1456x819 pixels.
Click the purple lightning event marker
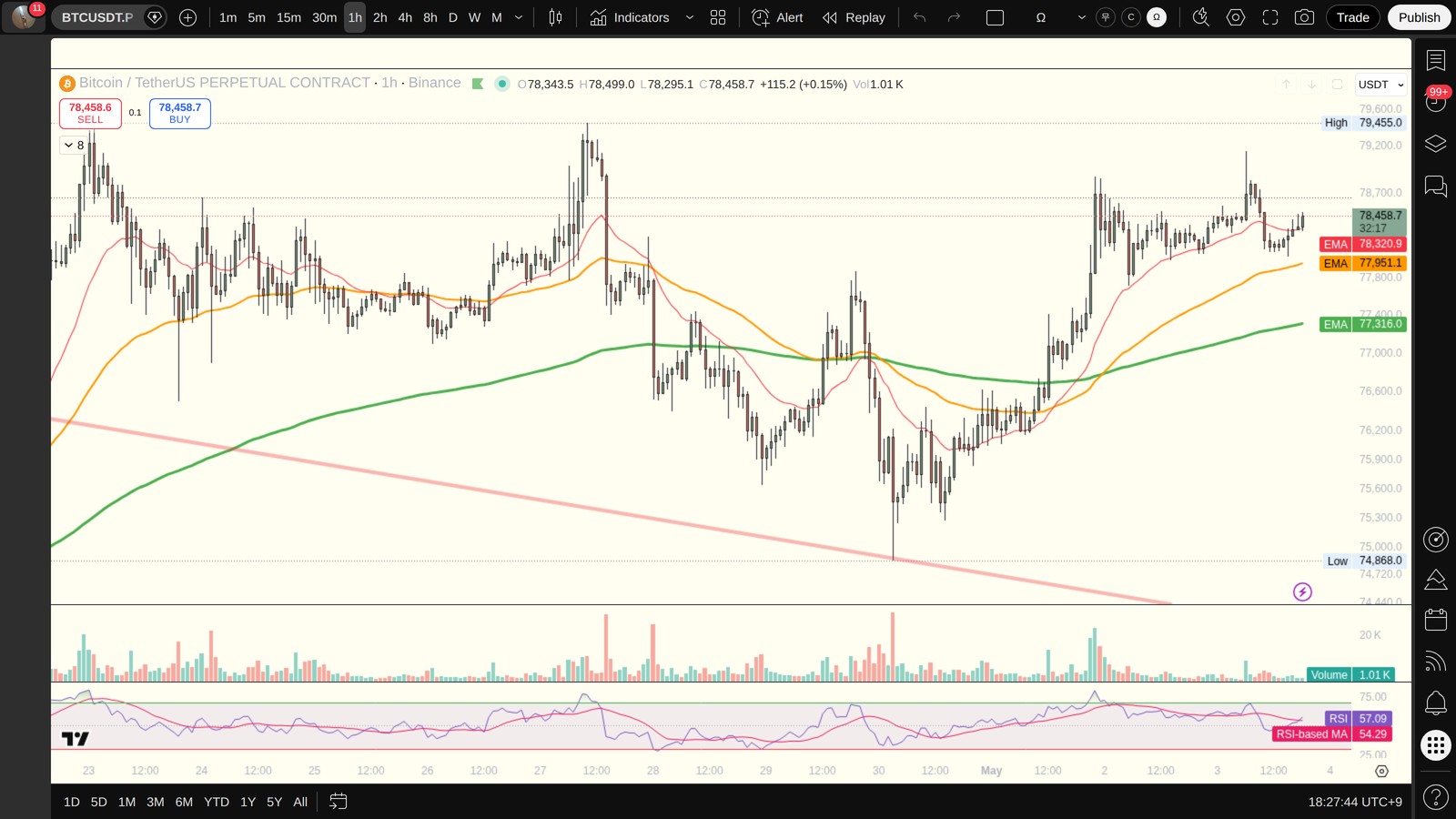click(x=1302, y=592)
